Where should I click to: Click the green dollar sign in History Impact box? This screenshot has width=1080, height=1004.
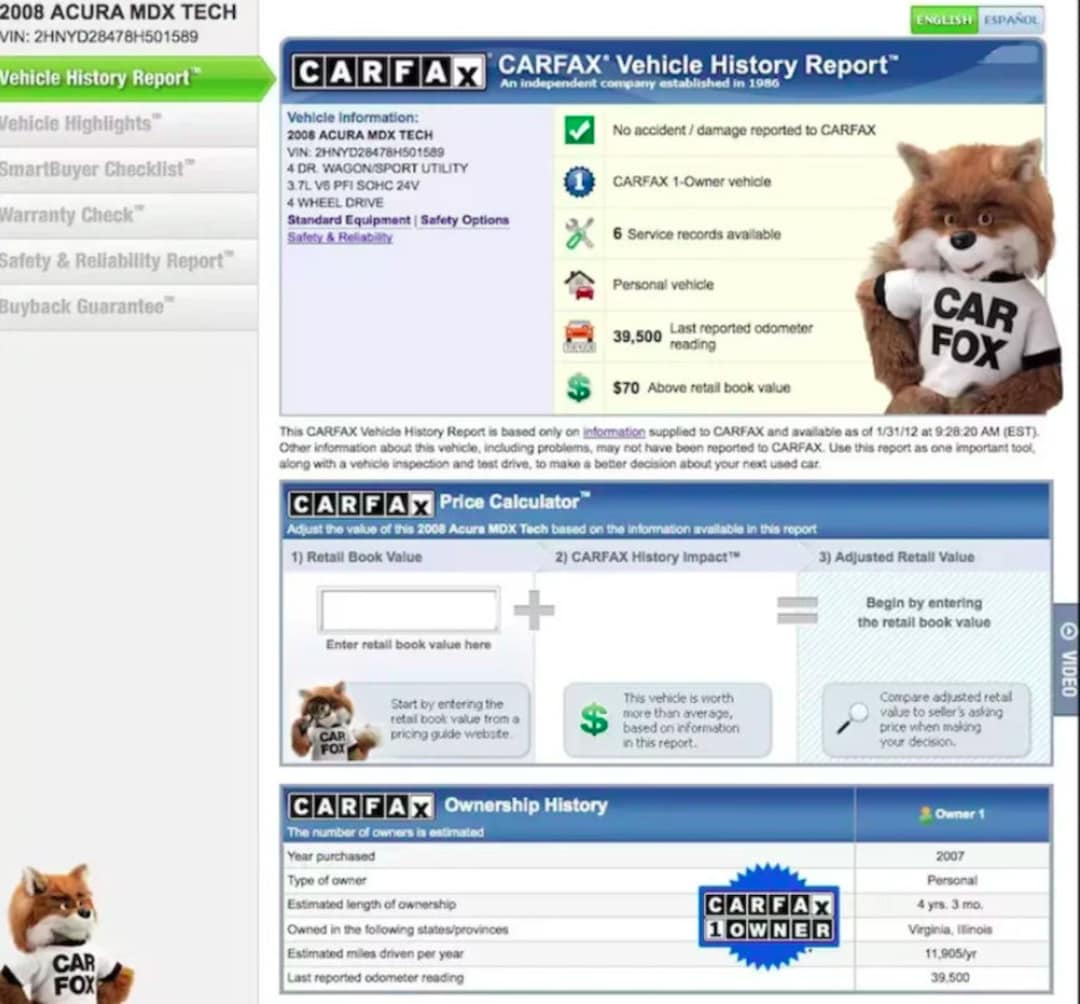(594, 720)
